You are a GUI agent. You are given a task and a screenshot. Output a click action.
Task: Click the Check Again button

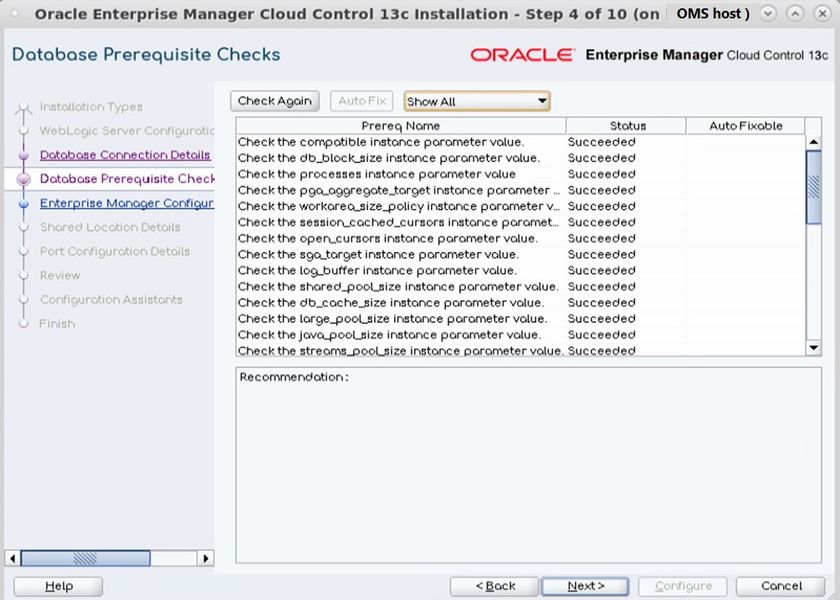point(275,101)
